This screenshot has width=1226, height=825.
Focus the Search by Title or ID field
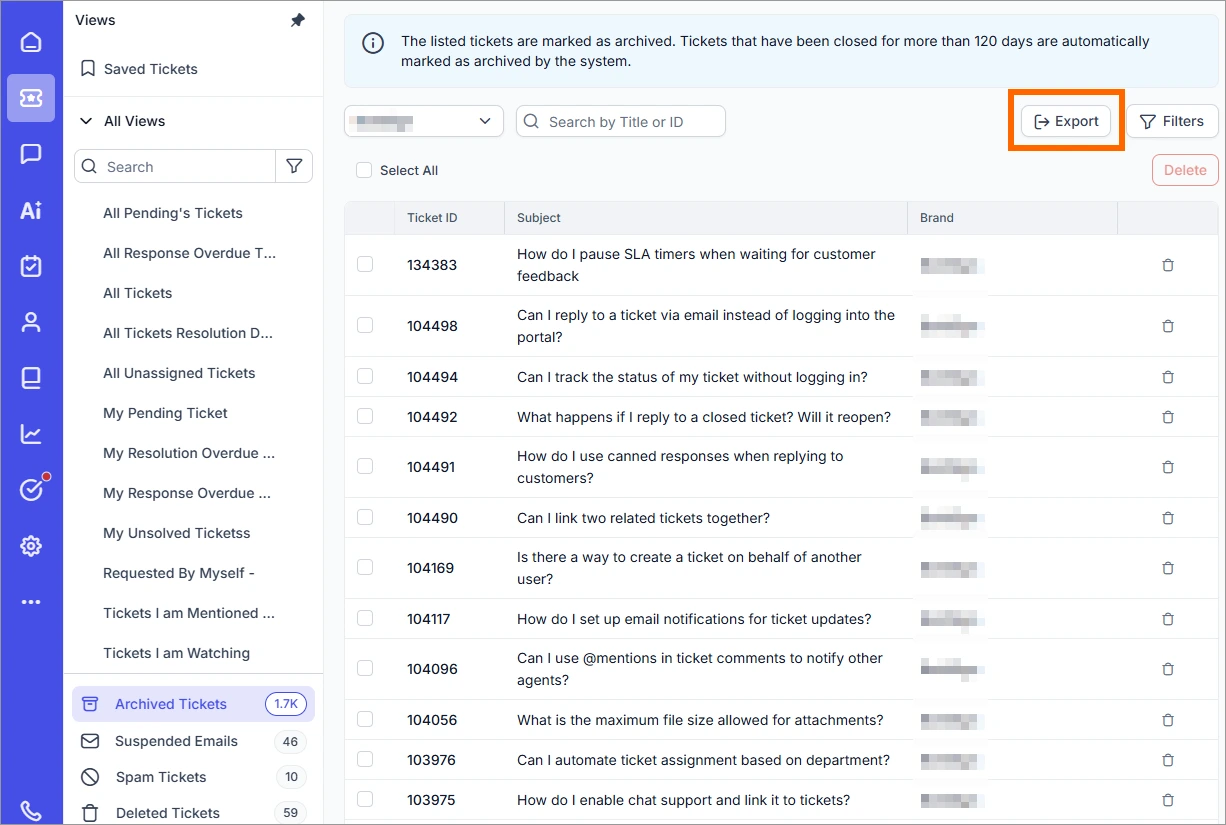click(x=621, y=121)
